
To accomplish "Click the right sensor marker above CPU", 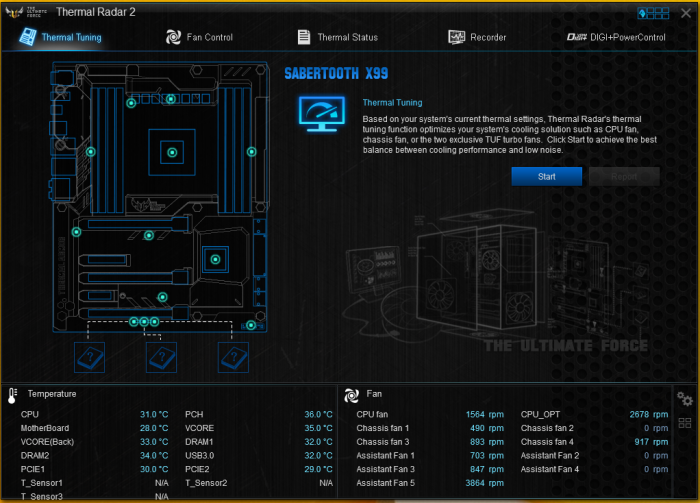I will coord(171,99).
